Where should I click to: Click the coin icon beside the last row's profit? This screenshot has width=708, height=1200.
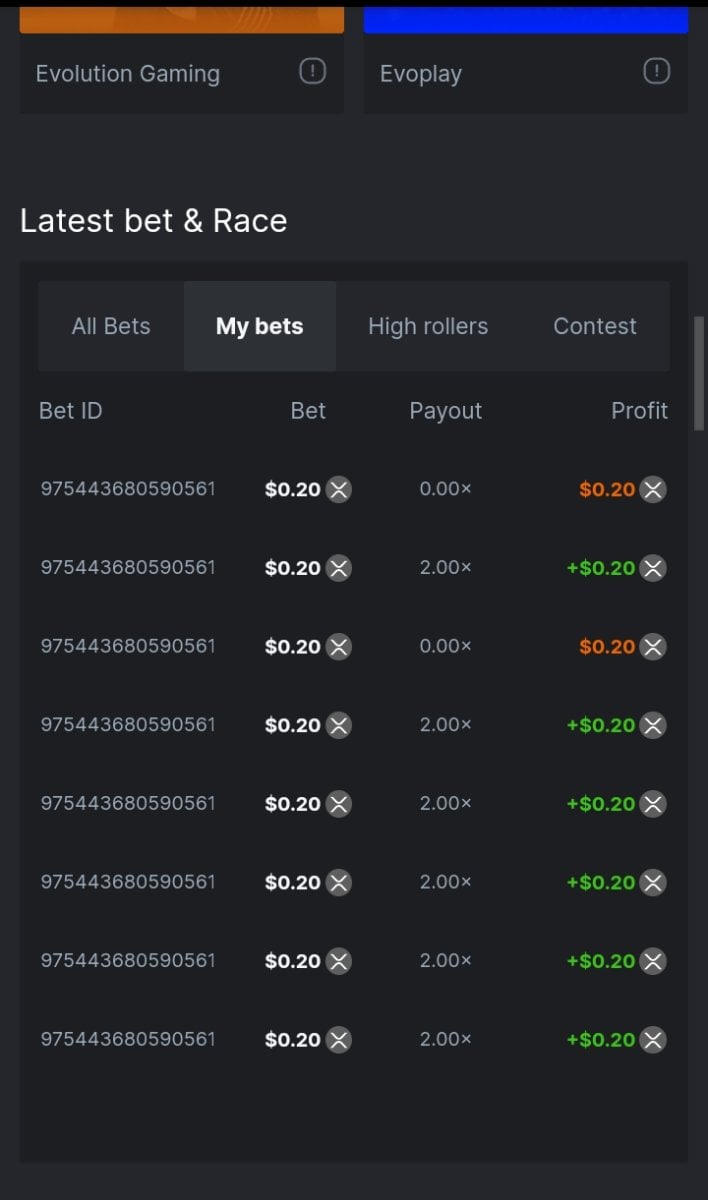tap(653, 1040)
